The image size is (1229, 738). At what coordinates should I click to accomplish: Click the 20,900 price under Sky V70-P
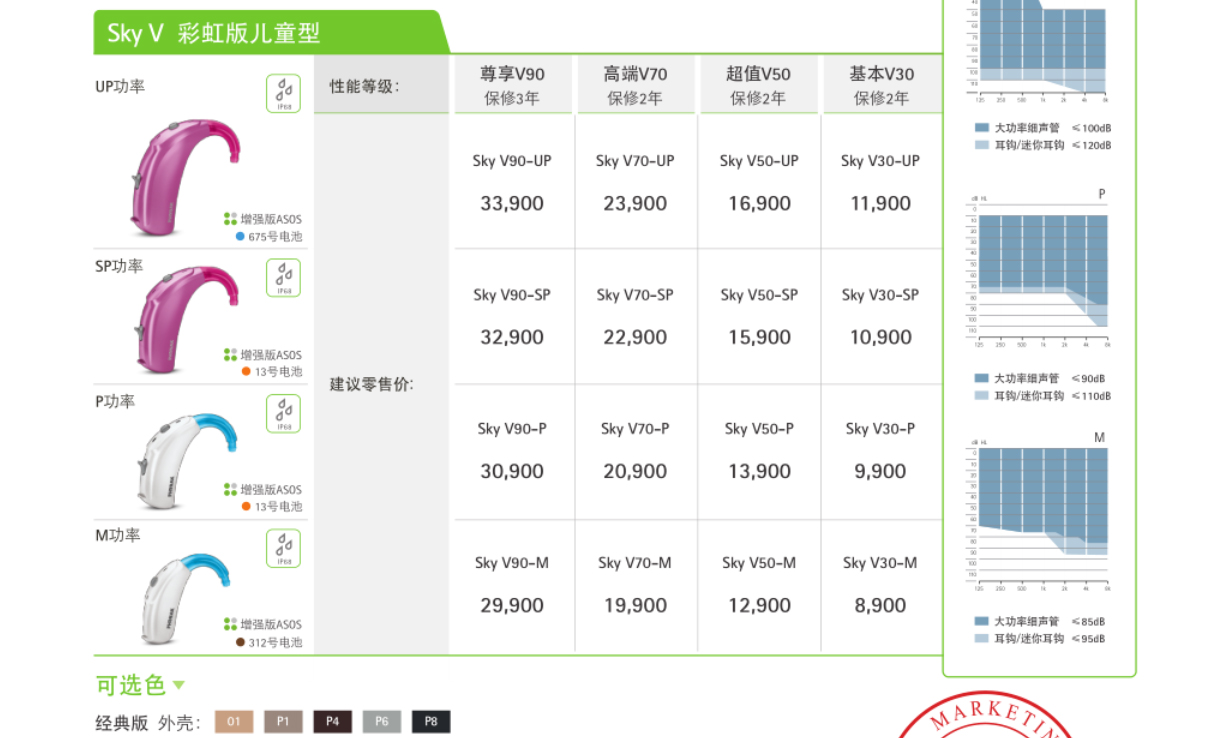tap(635, 472)
